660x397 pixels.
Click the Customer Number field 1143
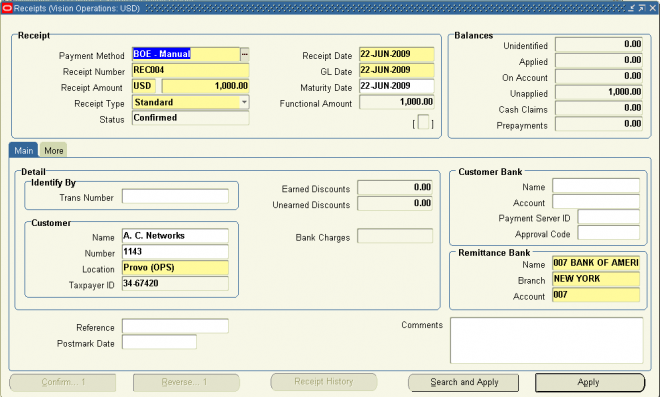click(175, 252)
